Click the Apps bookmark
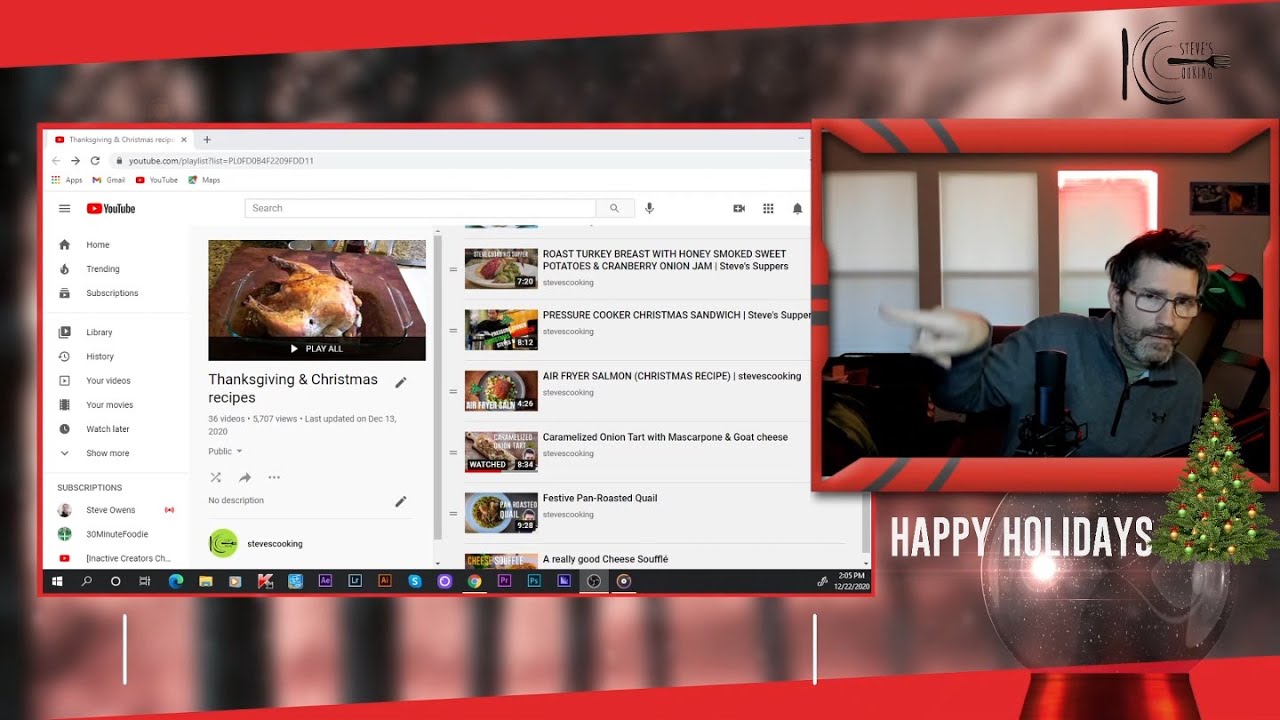Screen dimensions: 1280x720 pyautogui.click(x=67, y=180)
